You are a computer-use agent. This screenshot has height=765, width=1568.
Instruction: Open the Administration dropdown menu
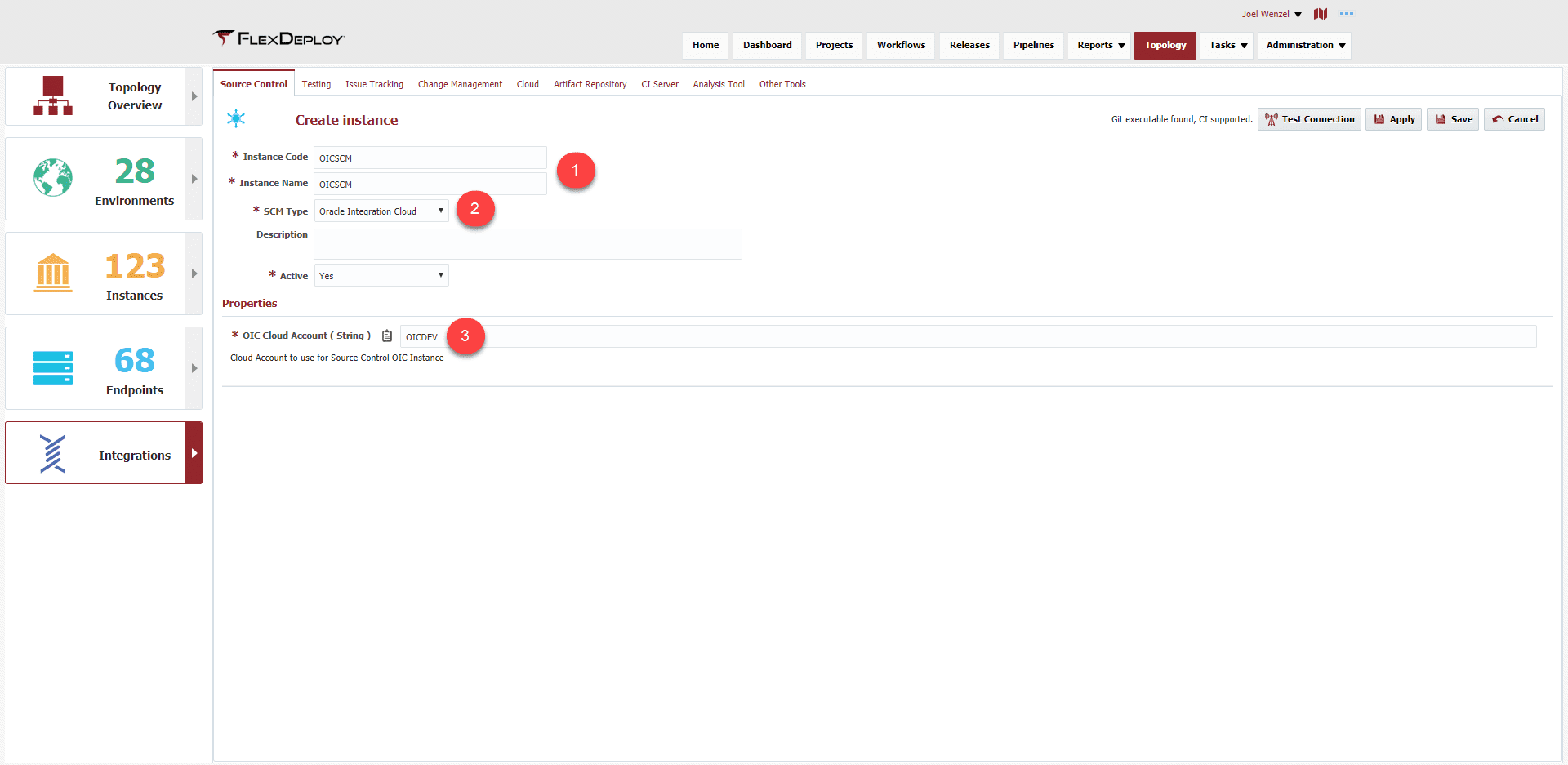(1305, 45)
